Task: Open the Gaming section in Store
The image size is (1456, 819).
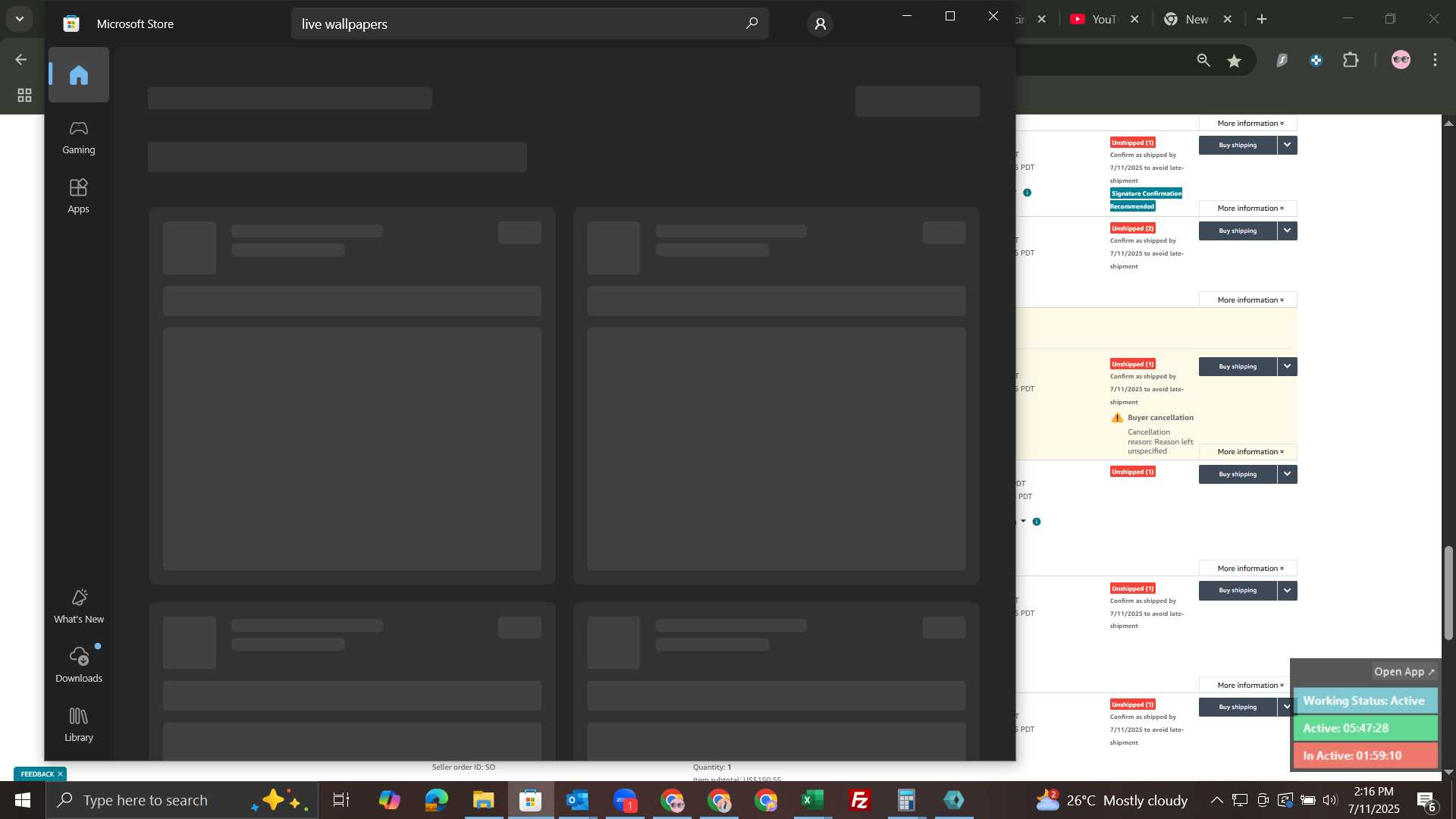Action: [79, 137]
